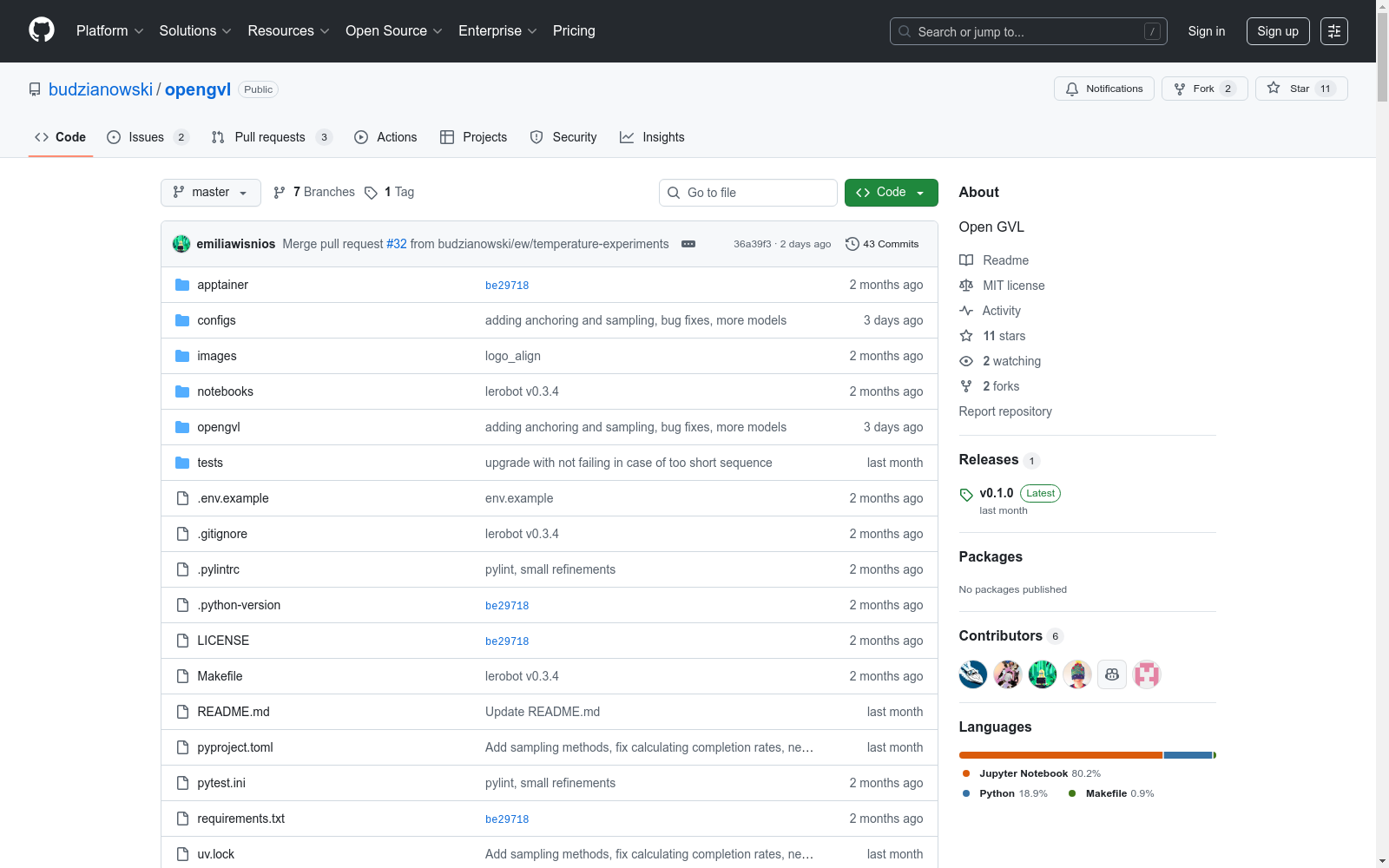Click emiliawisnios avatar in commit row
The height and width of the screenshot is (868, 1389).
tap(181, 244)
